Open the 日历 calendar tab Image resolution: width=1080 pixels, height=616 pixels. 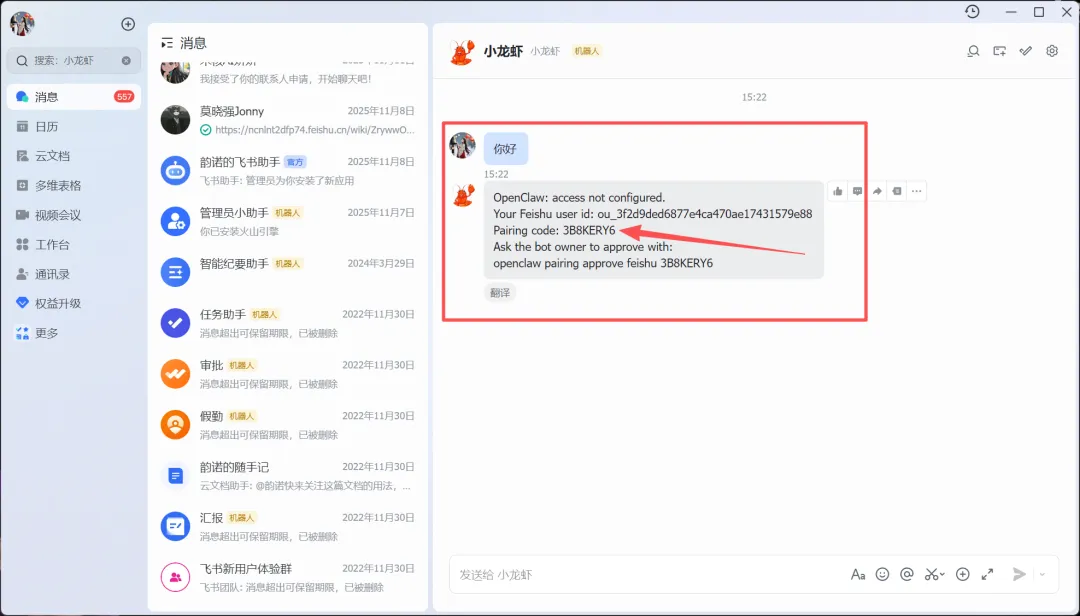click(x=74, y=126)
